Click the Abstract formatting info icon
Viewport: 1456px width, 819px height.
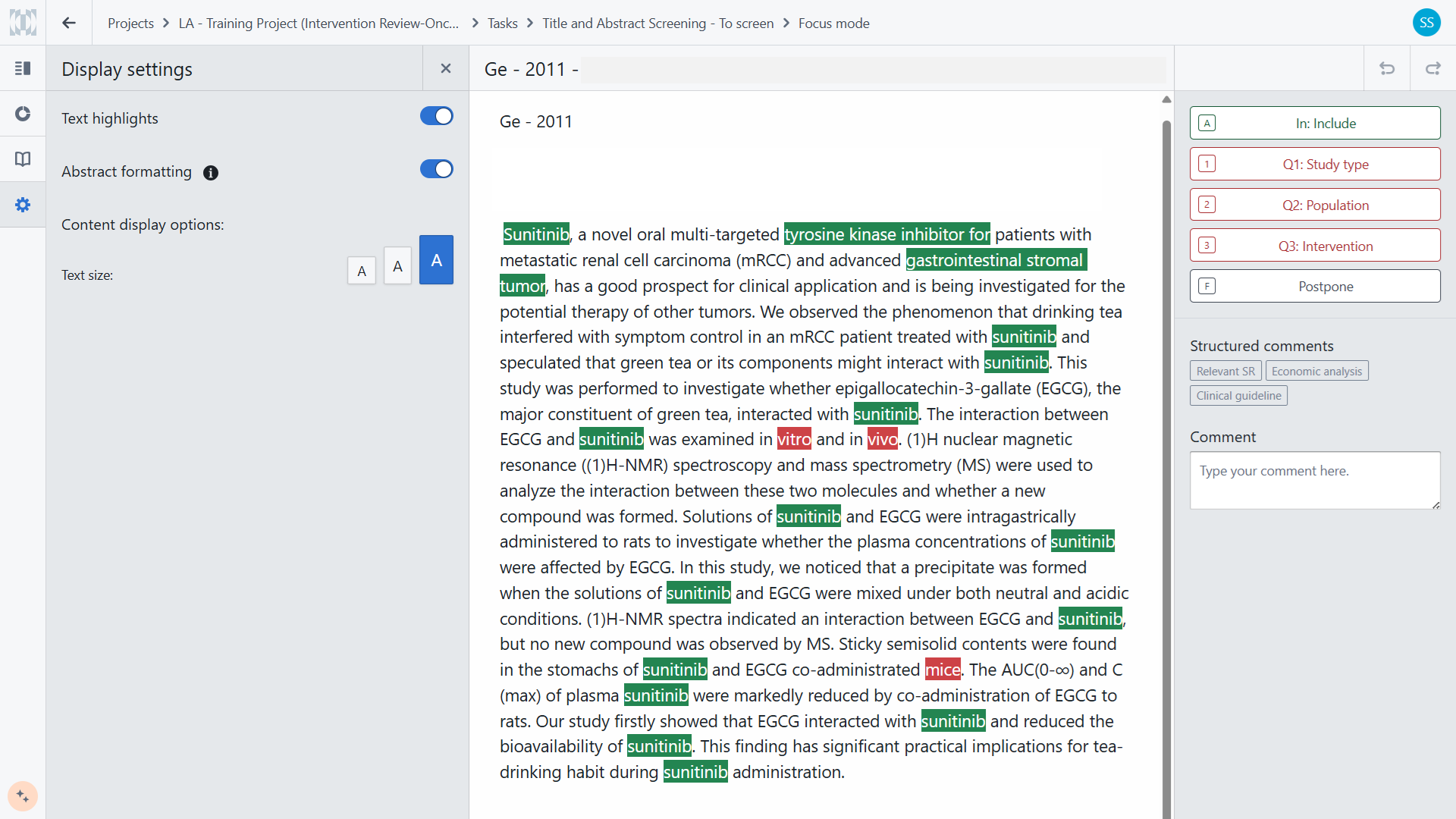click(211, 173)
